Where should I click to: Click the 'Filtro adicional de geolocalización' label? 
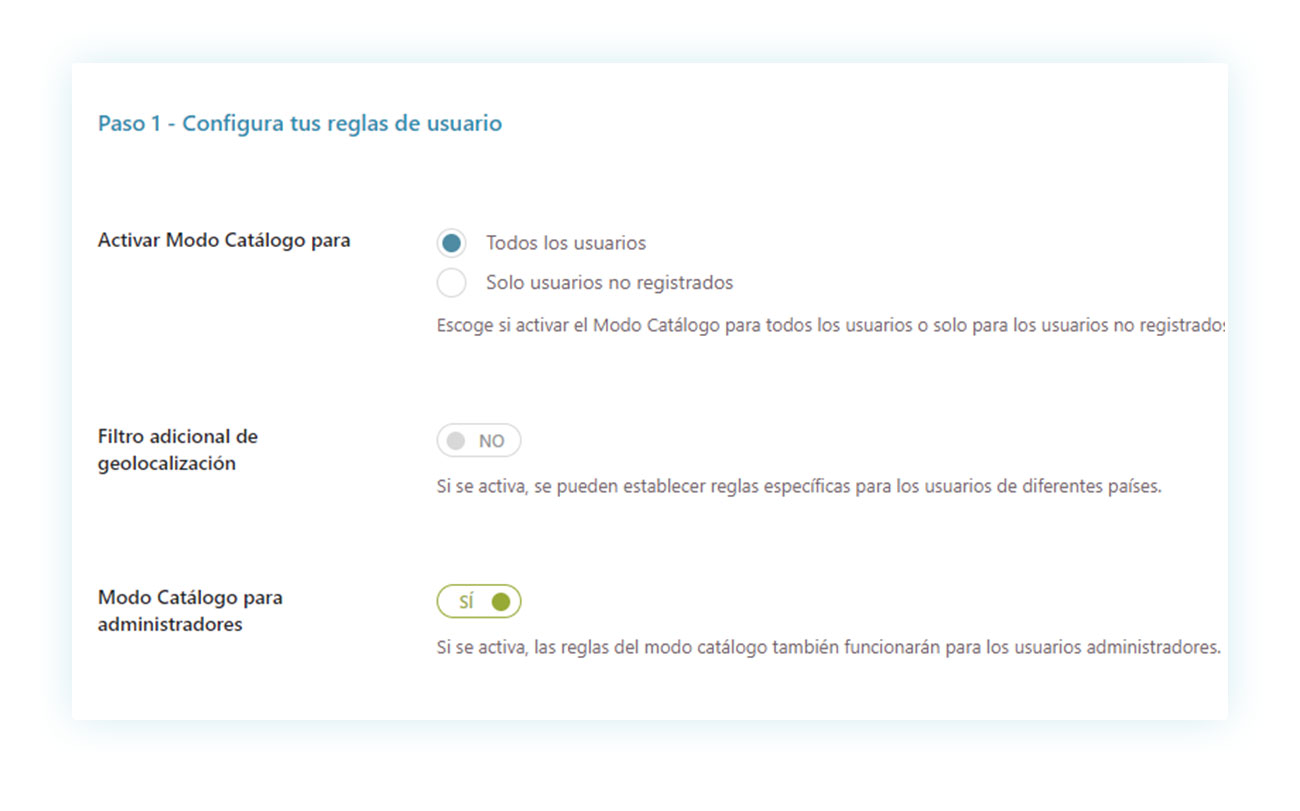[x=178, y=450]
